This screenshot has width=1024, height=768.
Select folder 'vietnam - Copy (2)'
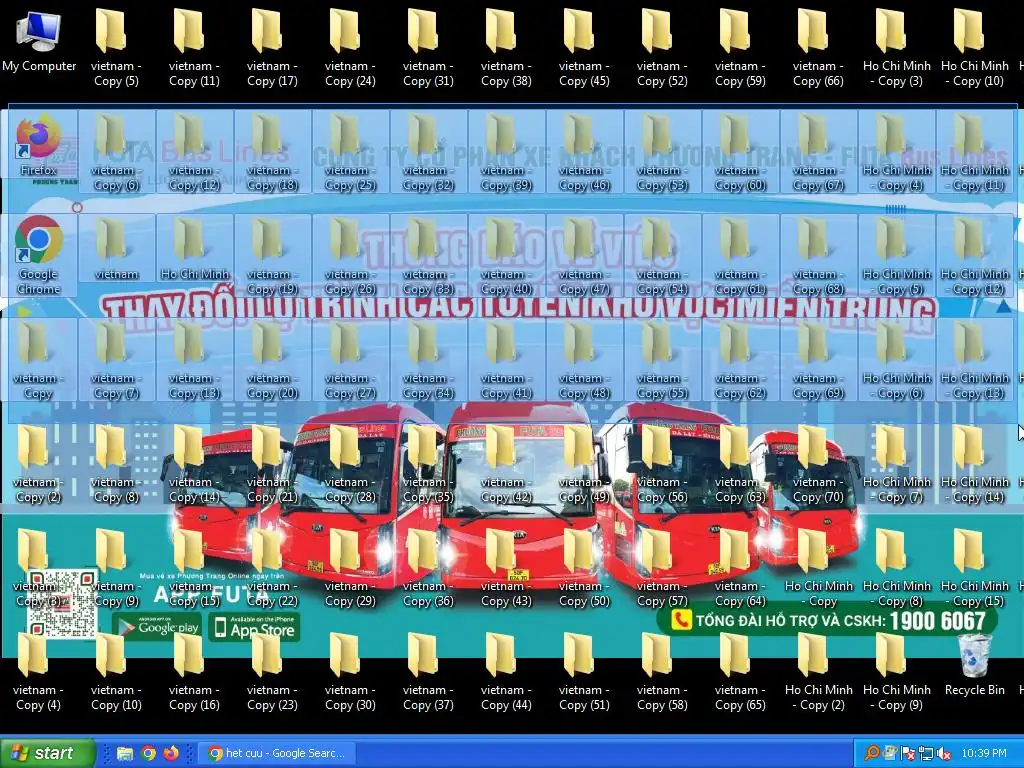tap(38, 464)
